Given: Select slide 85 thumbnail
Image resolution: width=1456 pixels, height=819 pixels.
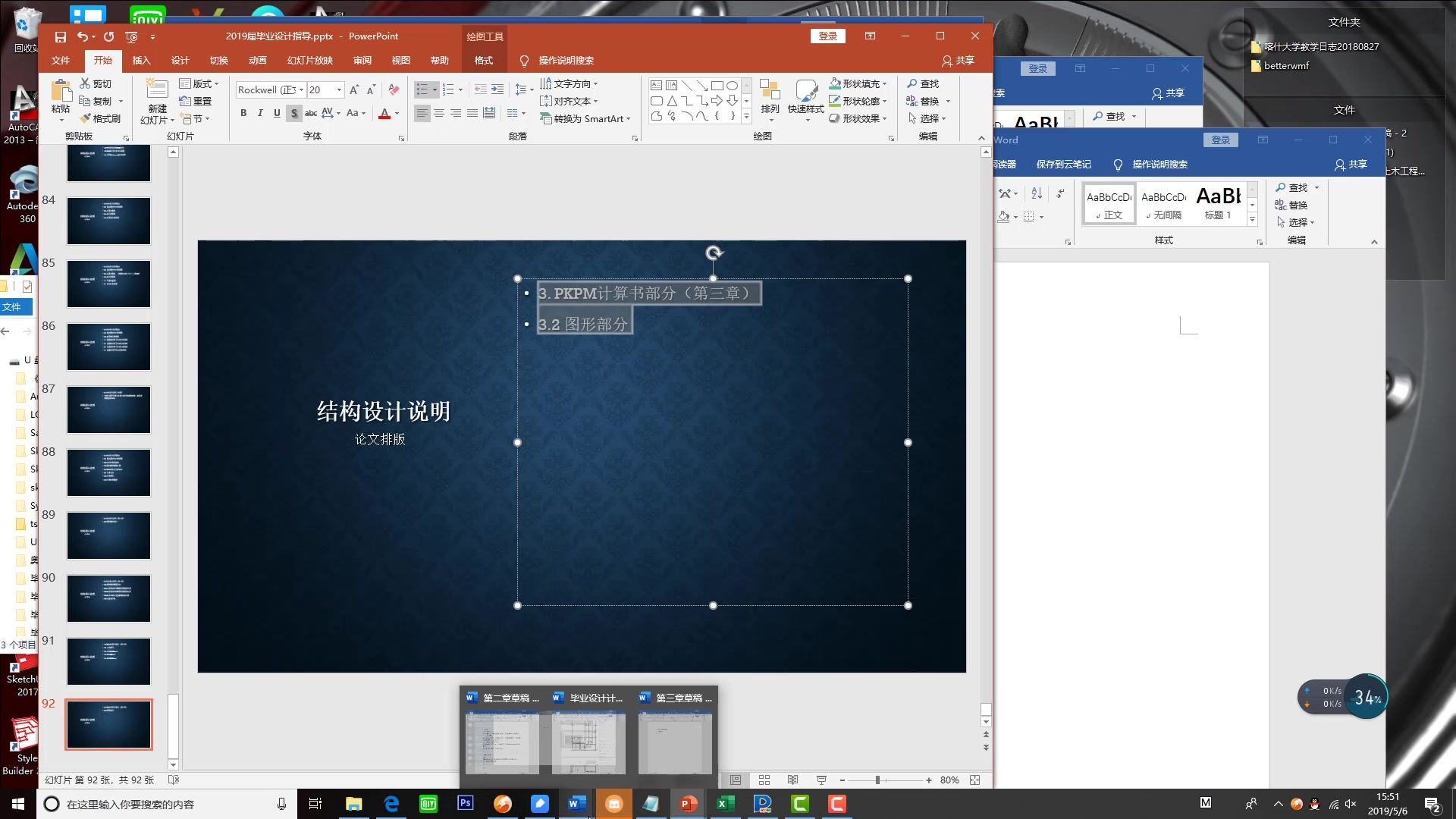Looking at the screenshot, I should point(108,284).
